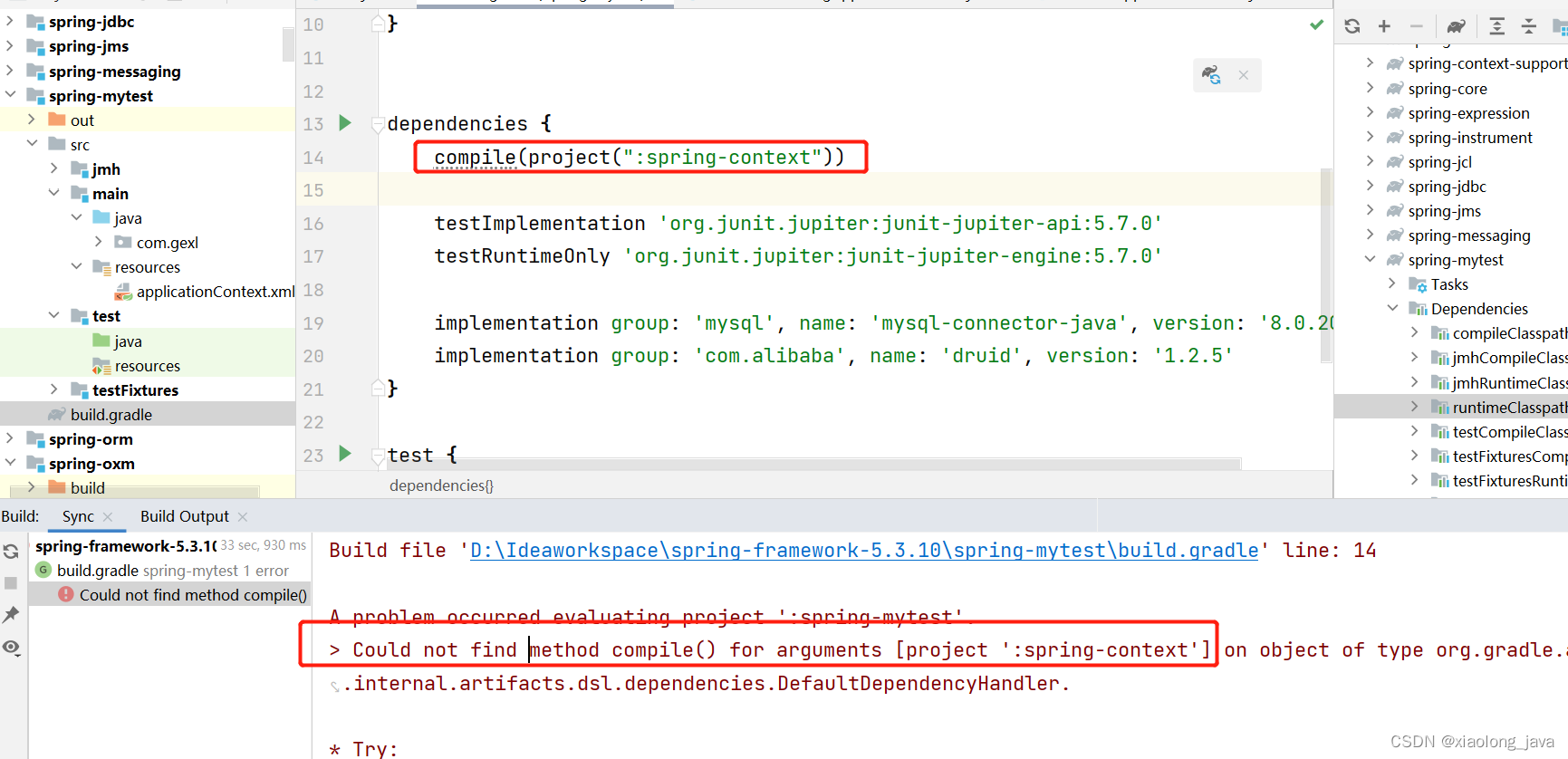Switch to the Sync tab
The width and height of the screenshot is (1568, 759).
tap(78, 516)
